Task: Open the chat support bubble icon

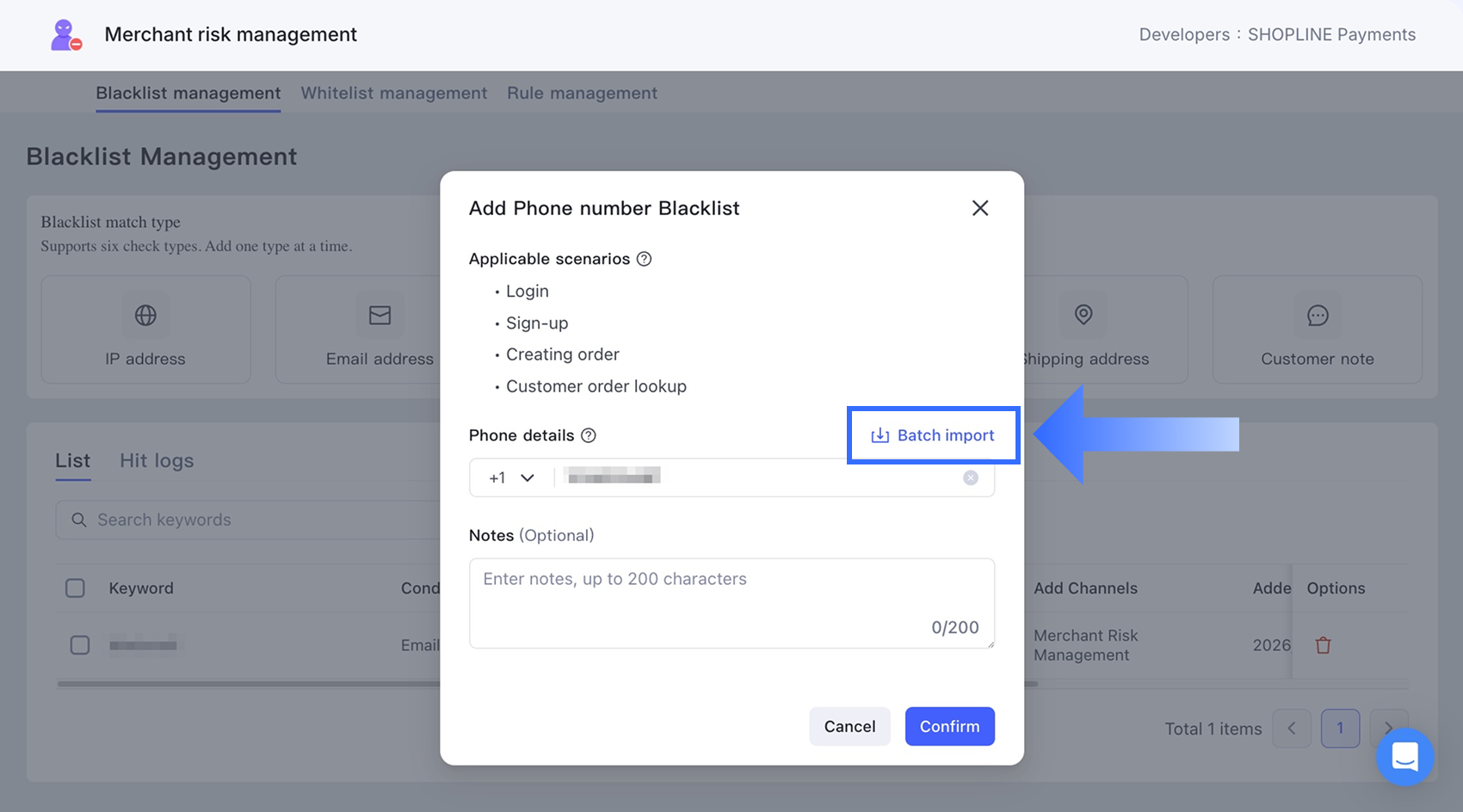Action: pyautogui.click(x=1404, y=757)
